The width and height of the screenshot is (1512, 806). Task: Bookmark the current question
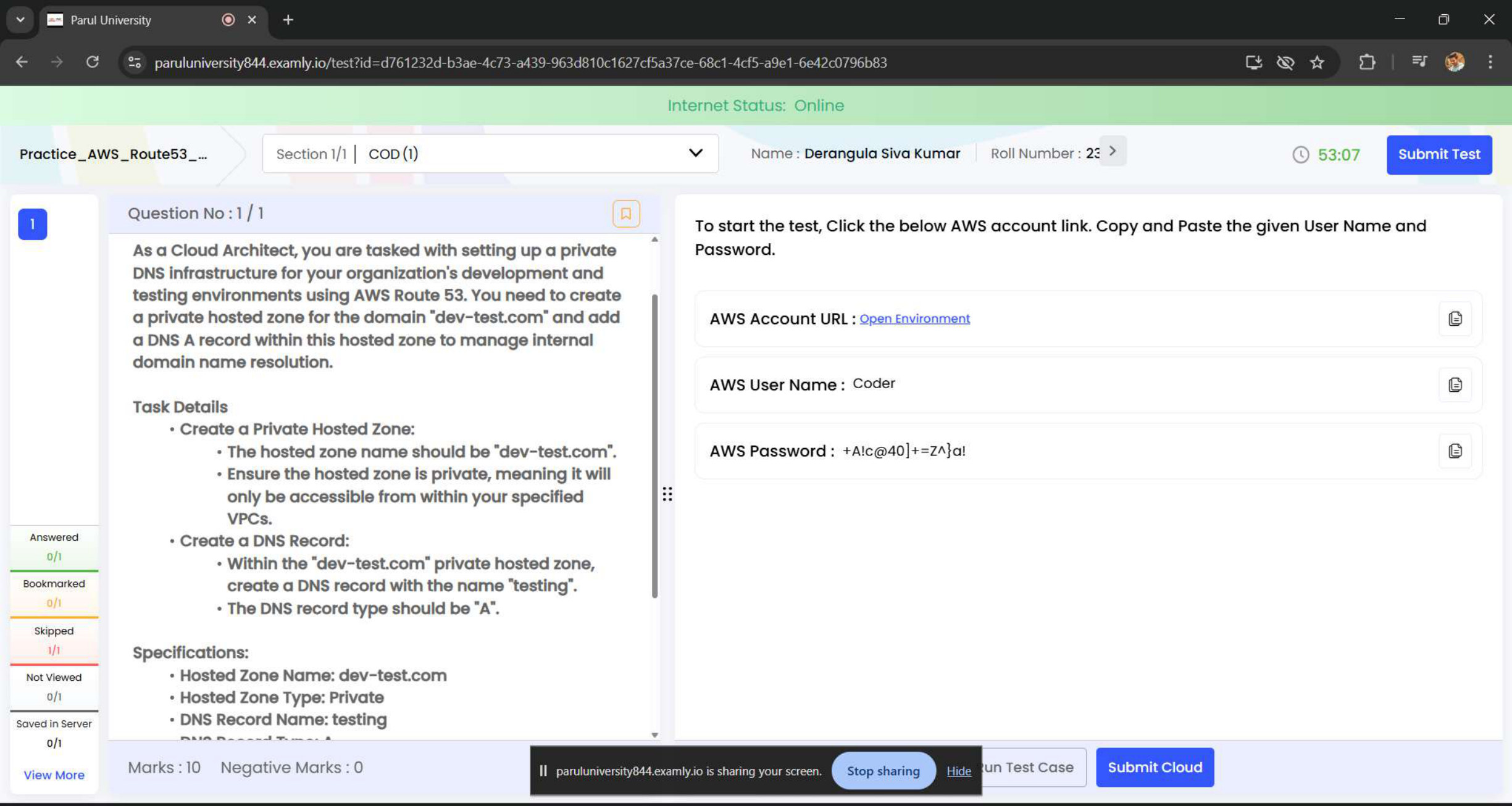click(625, 214)
